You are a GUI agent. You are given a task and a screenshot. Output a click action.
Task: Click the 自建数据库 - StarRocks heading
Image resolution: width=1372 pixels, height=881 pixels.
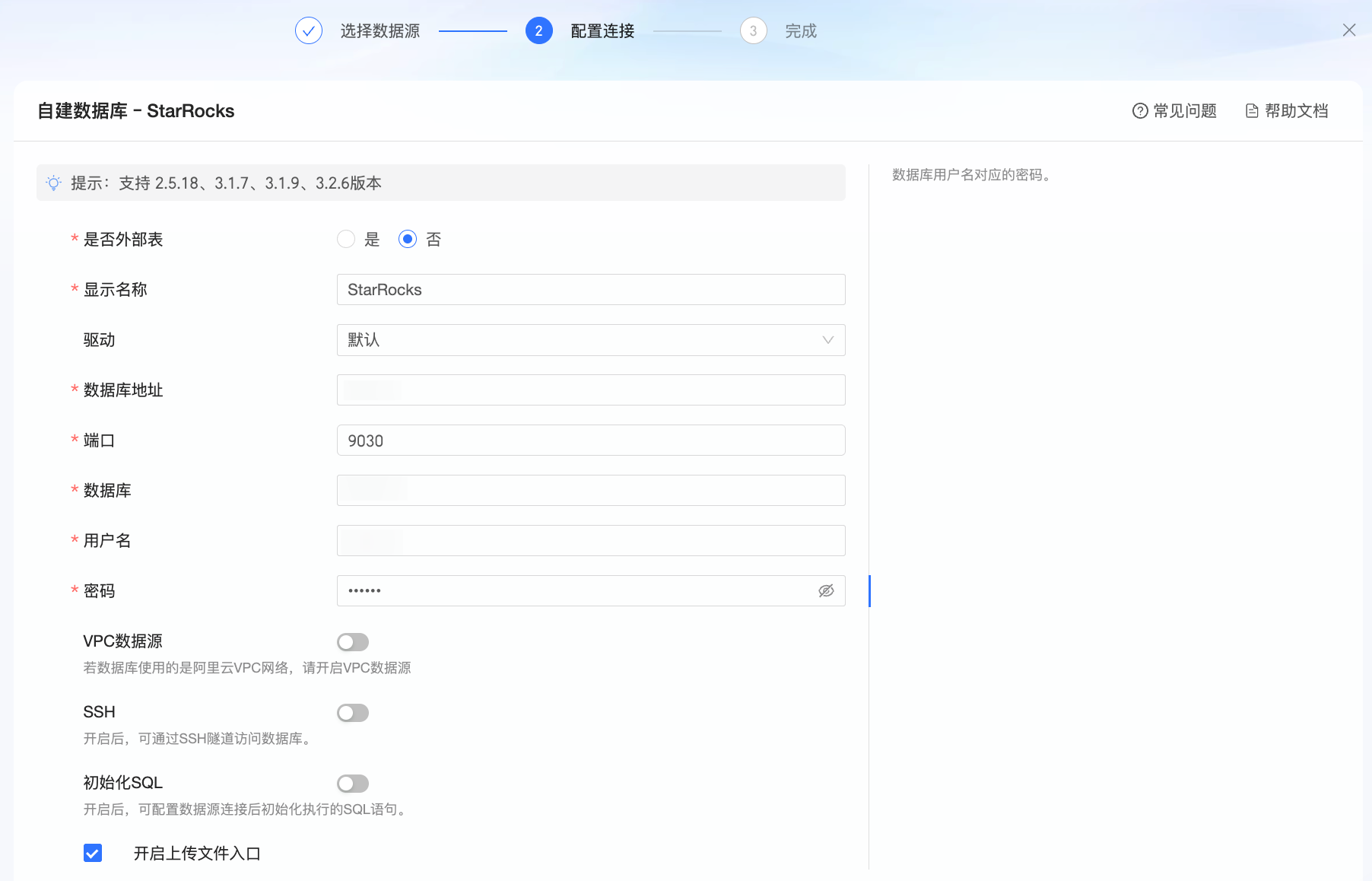click(136, 111)
